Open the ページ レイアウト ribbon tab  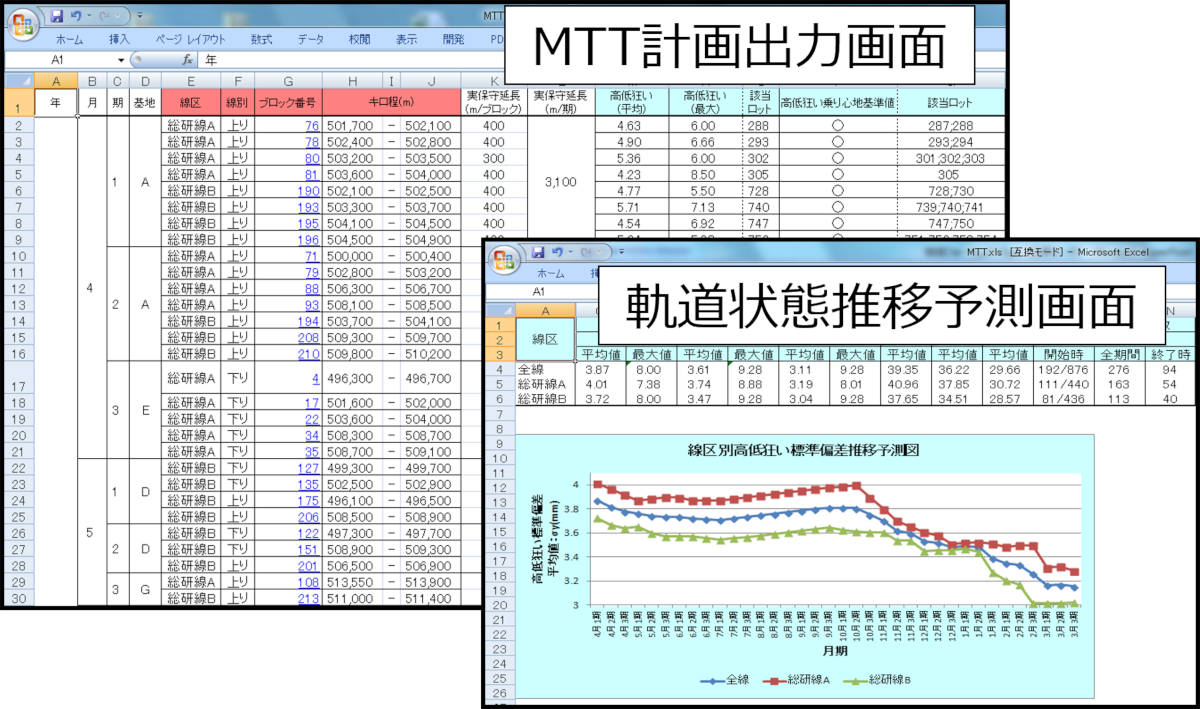coord(191,40)
